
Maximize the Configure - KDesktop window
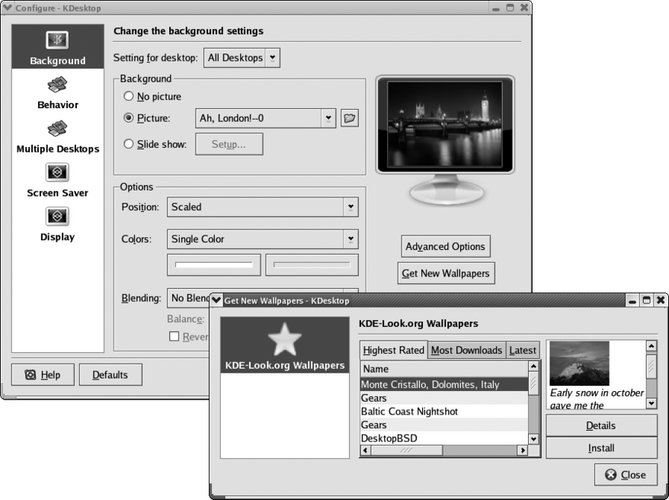(x=510, y=8)
